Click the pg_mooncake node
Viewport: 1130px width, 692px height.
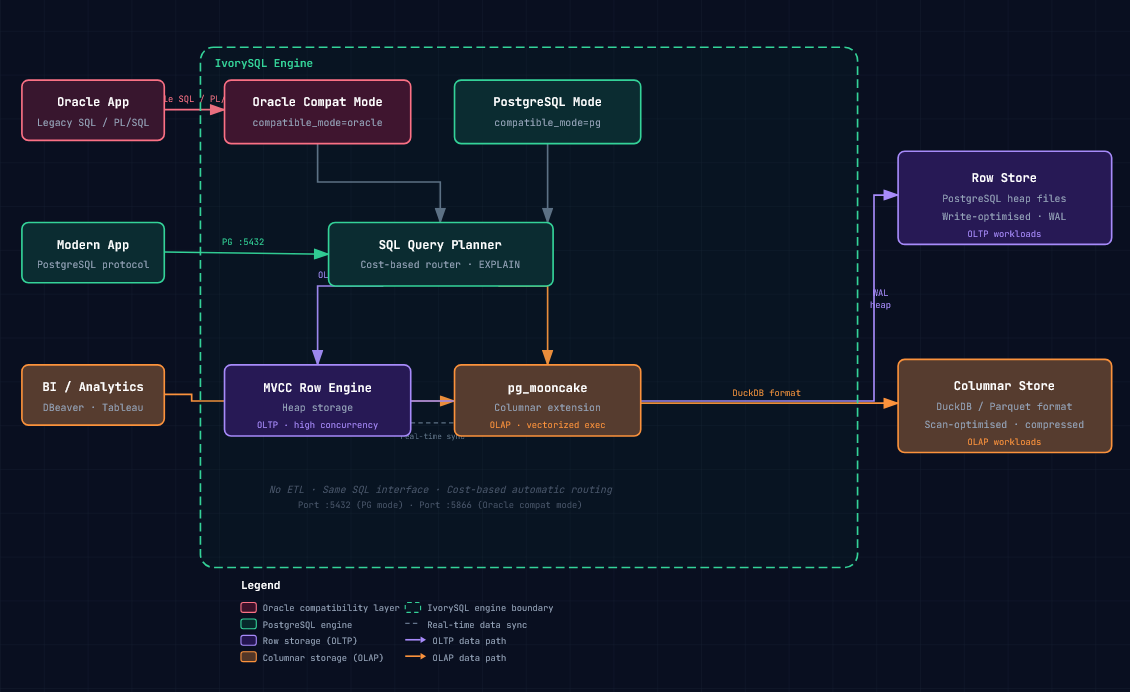[548, 401]
